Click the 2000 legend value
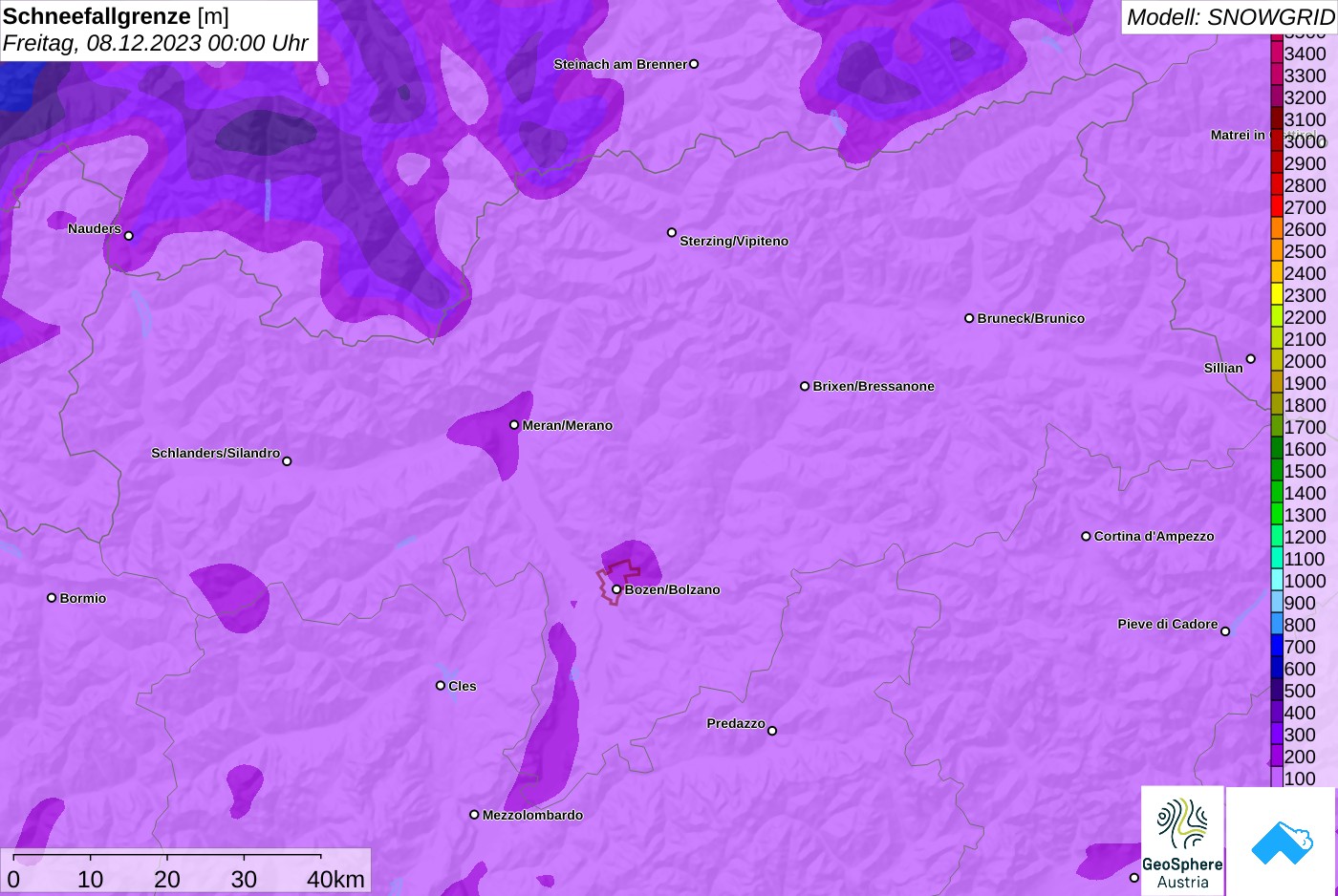This screenshot has height=896, width=1338. [x=1306, y=361]
